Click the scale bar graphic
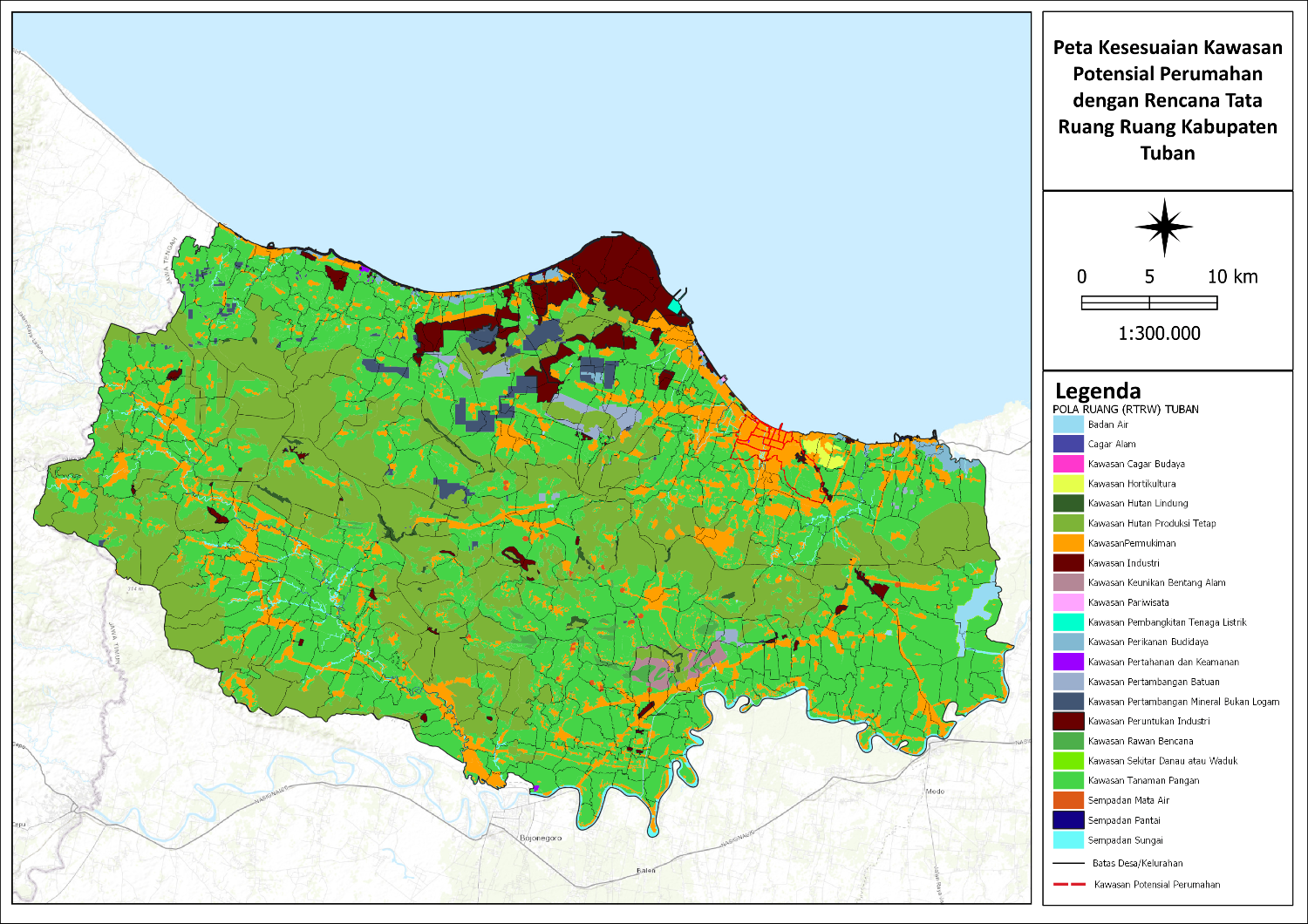 [1148, 303]
